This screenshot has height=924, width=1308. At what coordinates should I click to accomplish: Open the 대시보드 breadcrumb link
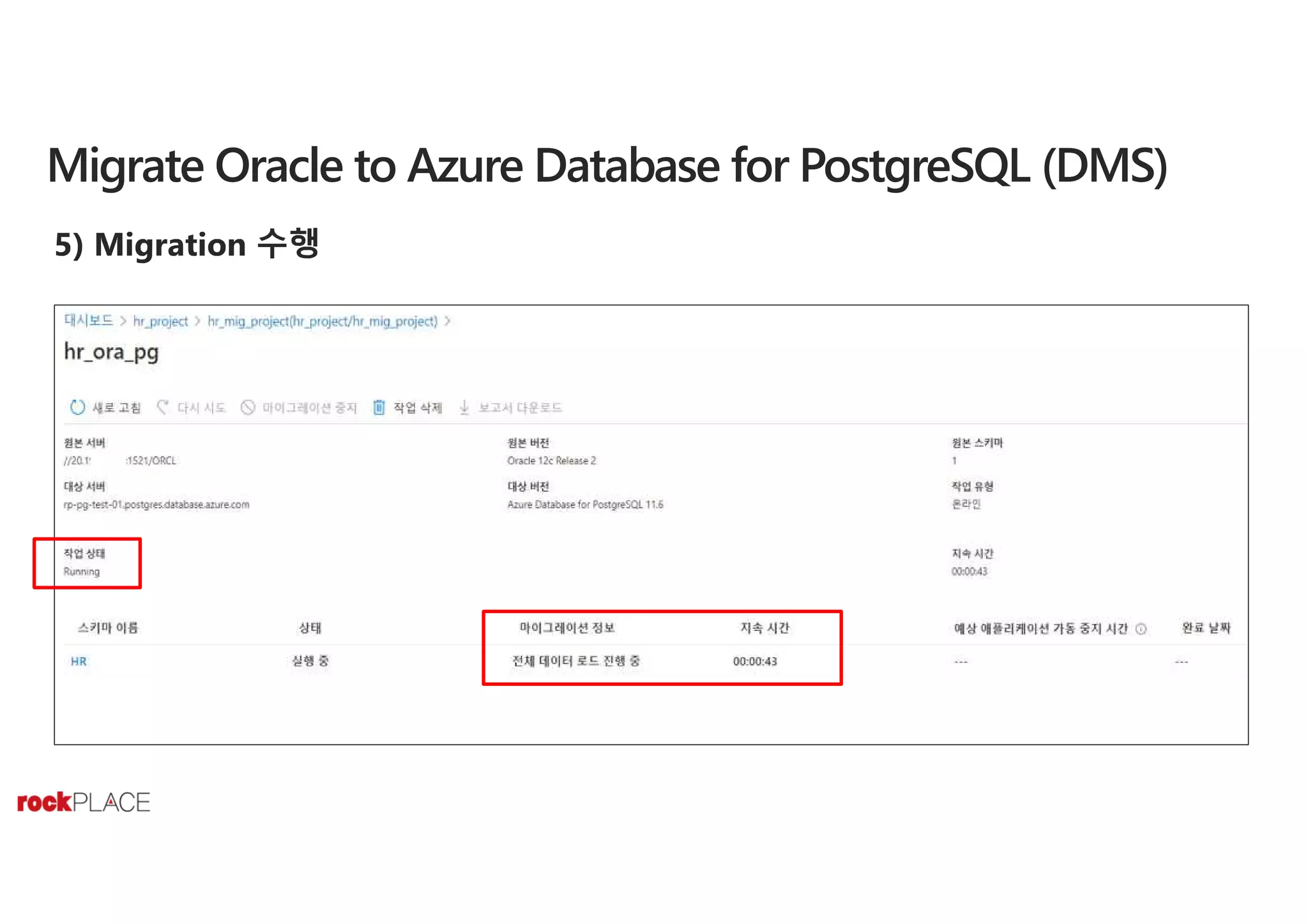pos(88,321)
